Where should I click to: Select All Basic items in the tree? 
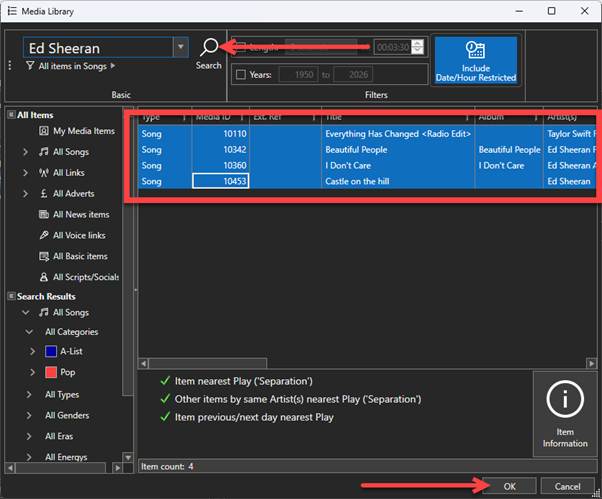coord(80,256)
